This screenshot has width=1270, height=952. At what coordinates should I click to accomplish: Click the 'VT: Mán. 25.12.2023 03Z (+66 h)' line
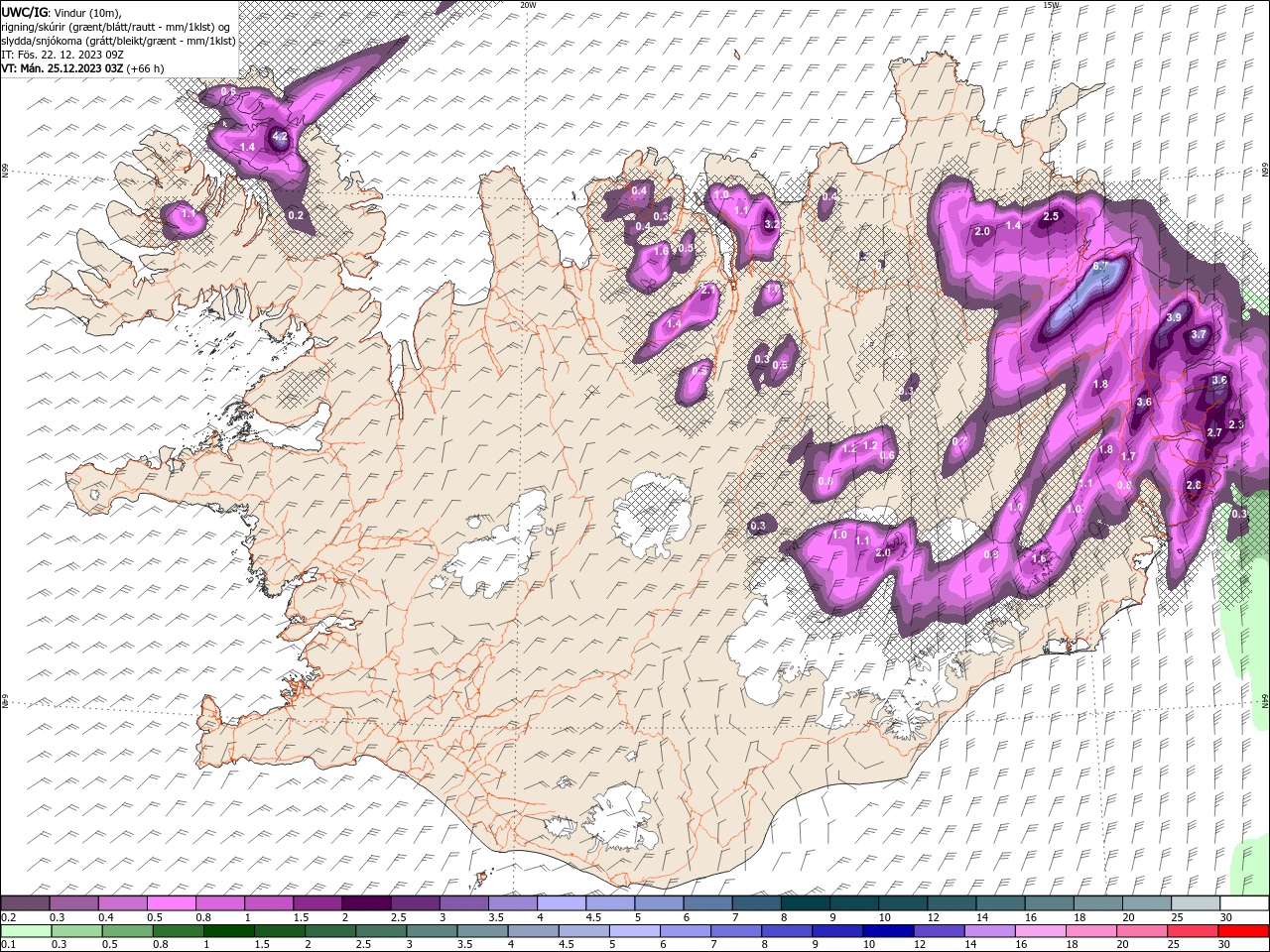pos(83,68)
